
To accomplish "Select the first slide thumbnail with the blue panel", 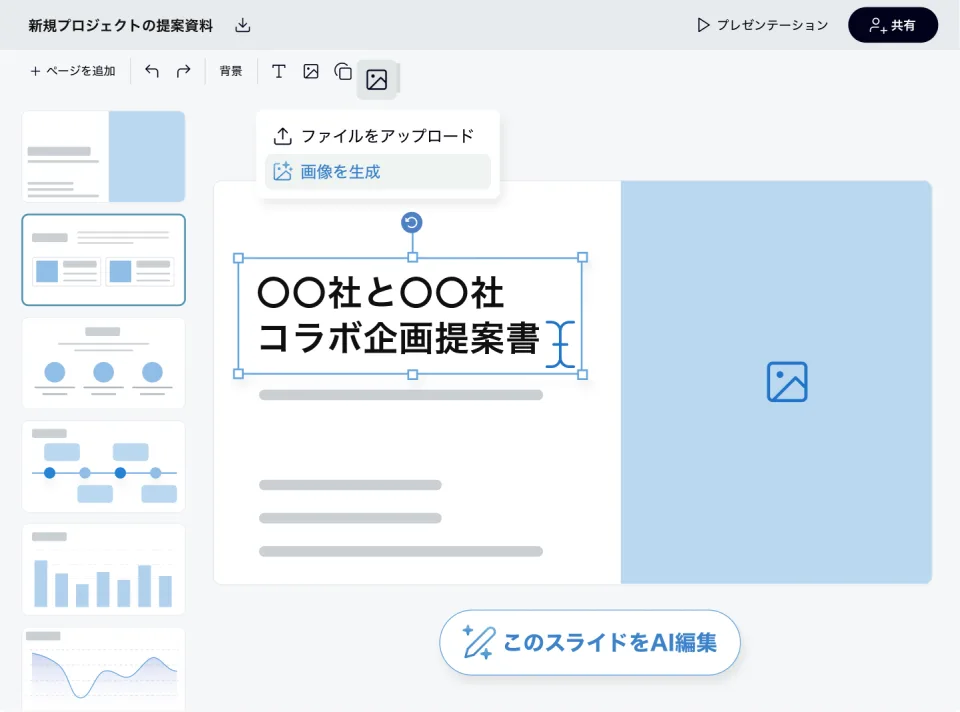I will coord(103,156).
